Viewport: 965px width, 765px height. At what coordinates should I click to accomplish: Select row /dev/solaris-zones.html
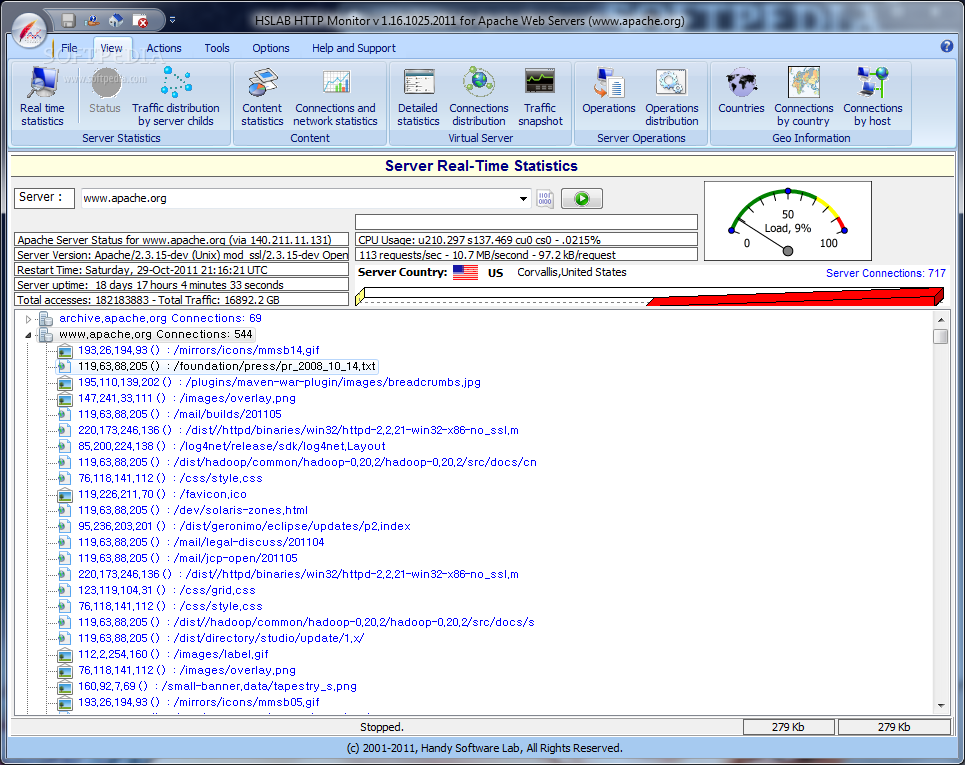[x=193, y=510]
